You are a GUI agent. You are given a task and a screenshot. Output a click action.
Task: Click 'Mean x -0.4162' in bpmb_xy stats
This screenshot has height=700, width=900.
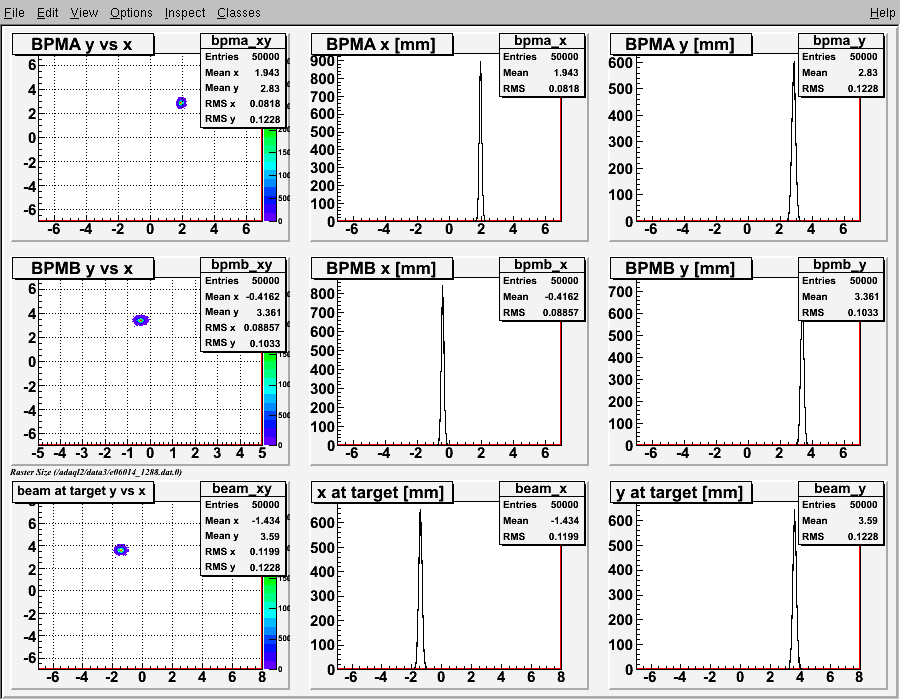[242, 296]
